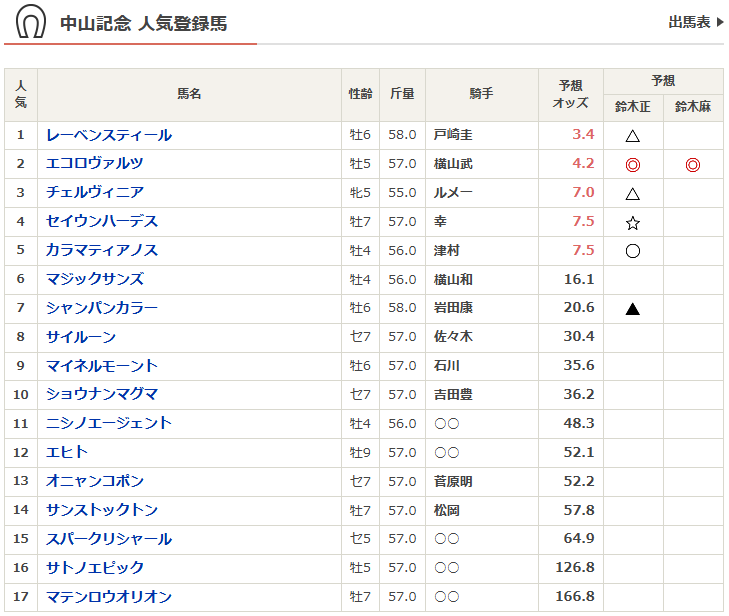The height and width of the screenshot is (616, 729).
Task: Click the double-circle mark in 鈴木麻 column
Action: coord(693,165)
